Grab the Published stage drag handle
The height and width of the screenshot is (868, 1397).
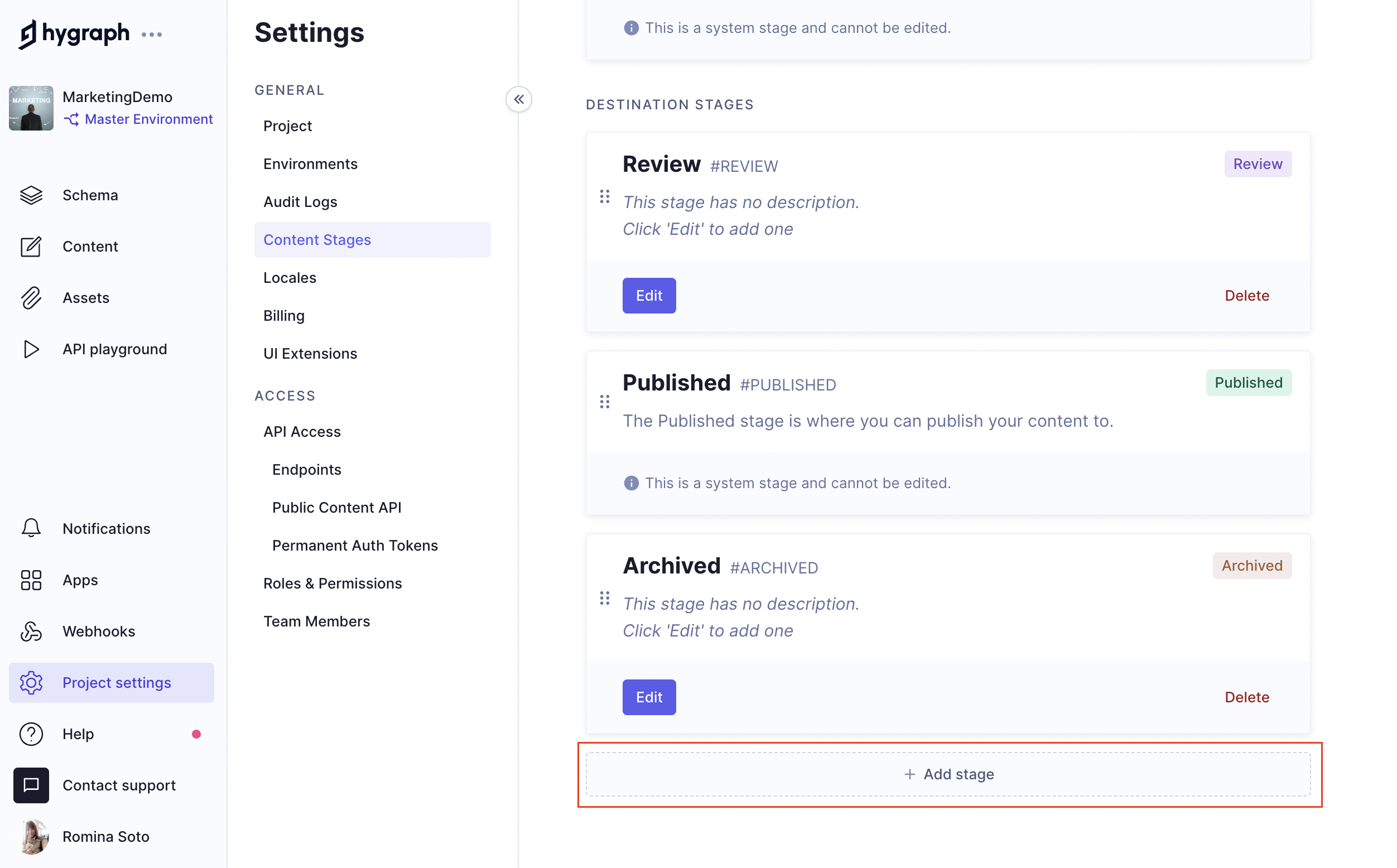click(604, 402)
